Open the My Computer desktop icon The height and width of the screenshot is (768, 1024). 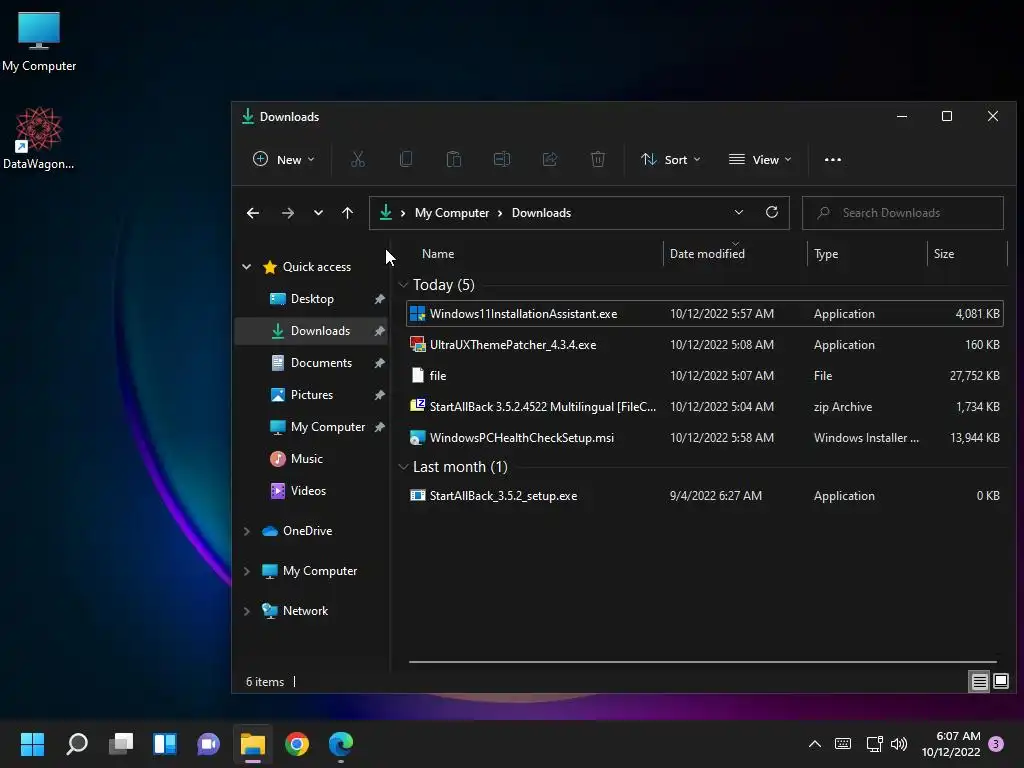coord(39,41)
